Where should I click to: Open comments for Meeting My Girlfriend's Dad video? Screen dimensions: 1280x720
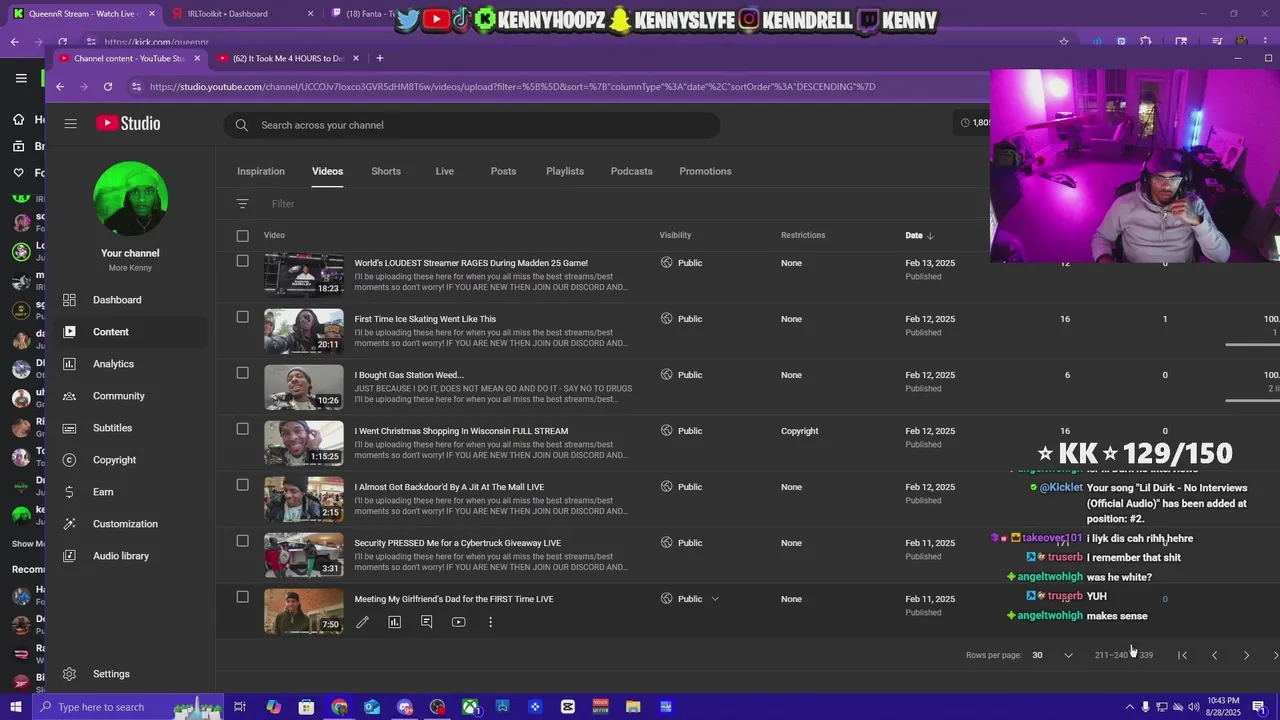point(426,622)
